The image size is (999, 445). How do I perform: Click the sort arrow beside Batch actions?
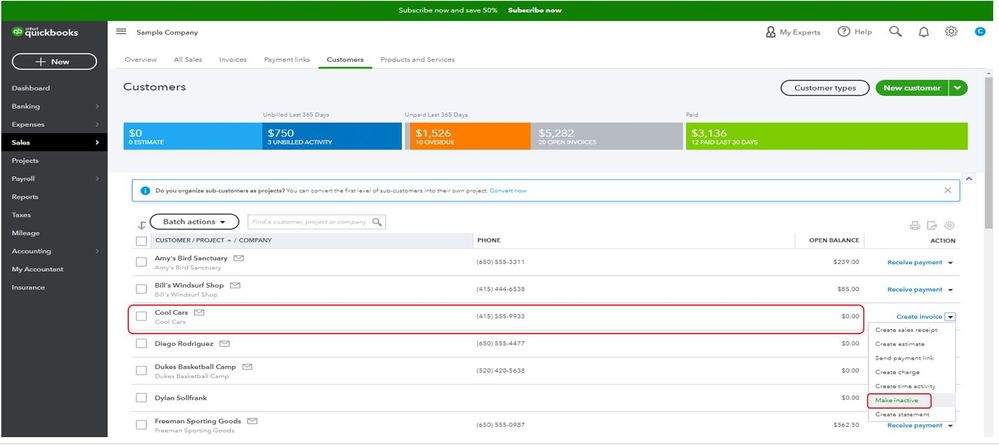pyautogui.click(x=141, y=225)
